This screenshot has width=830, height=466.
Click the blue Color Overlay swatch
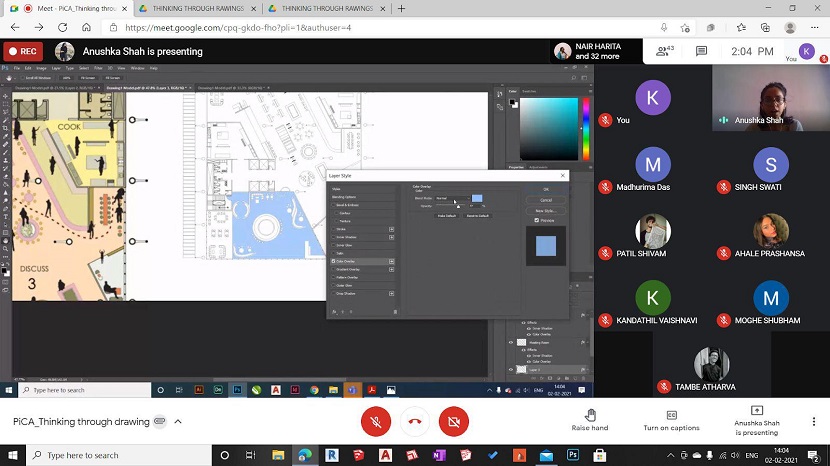(477, 198)
